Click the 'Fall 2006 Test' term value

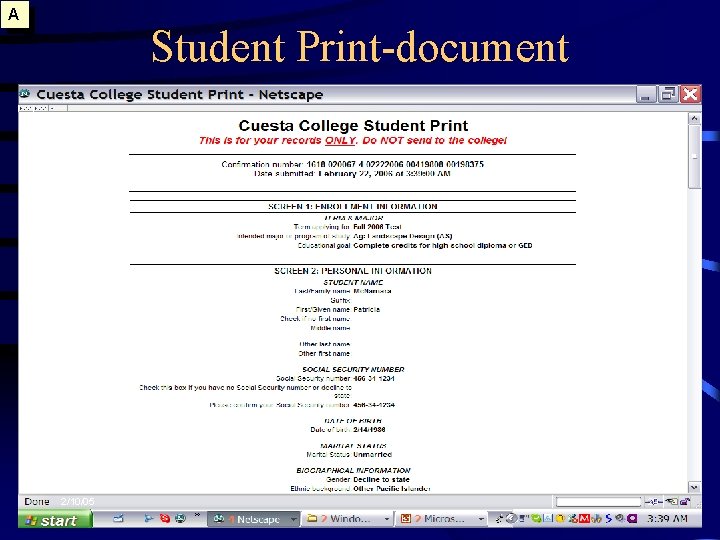pos(377,227)
